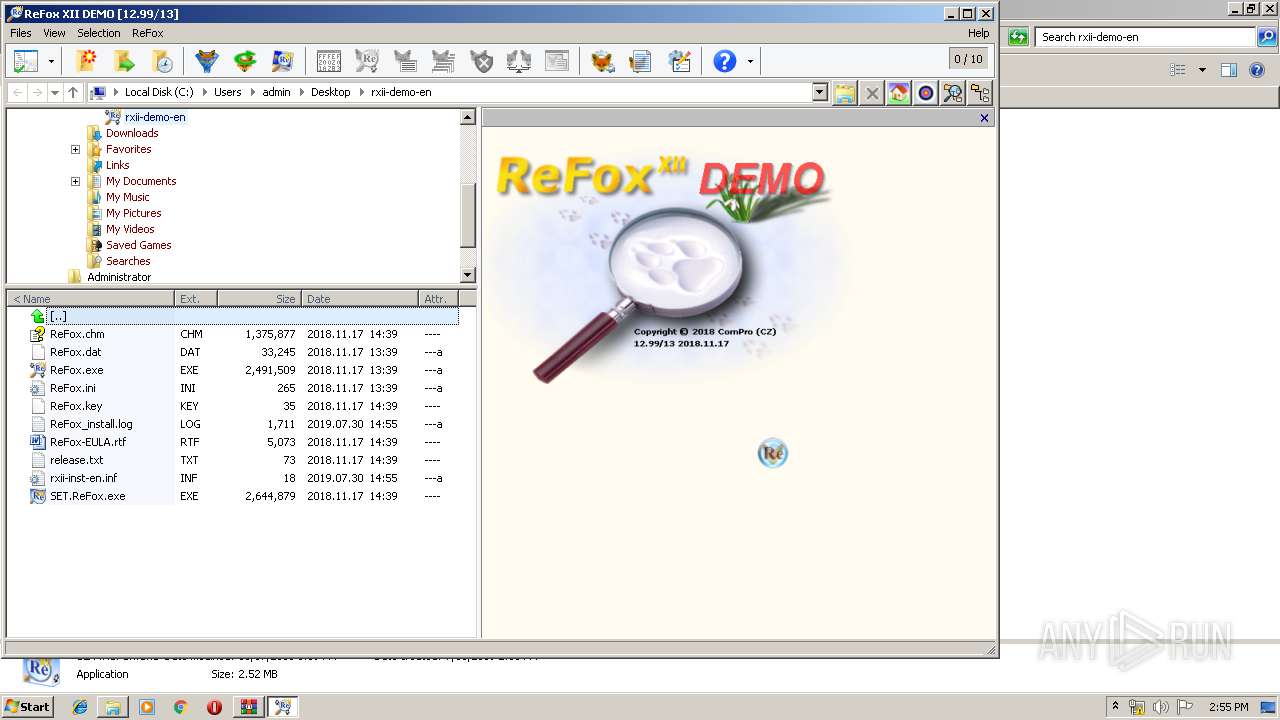Sort files by Size column header
1280x720 pixels.
(x=259, y=299)
